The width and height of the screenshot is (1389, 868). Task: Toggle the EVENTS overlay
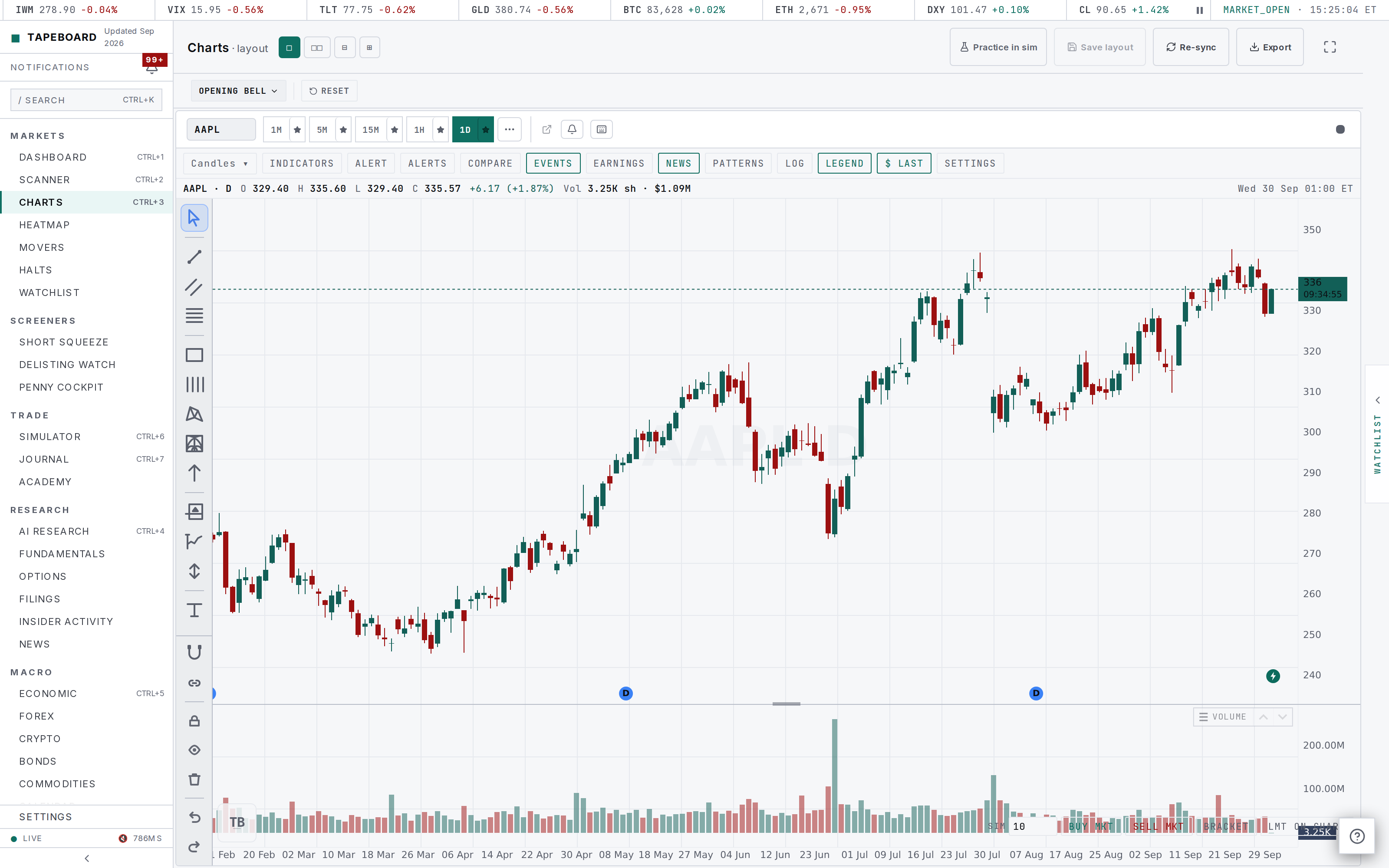point(553,164)
